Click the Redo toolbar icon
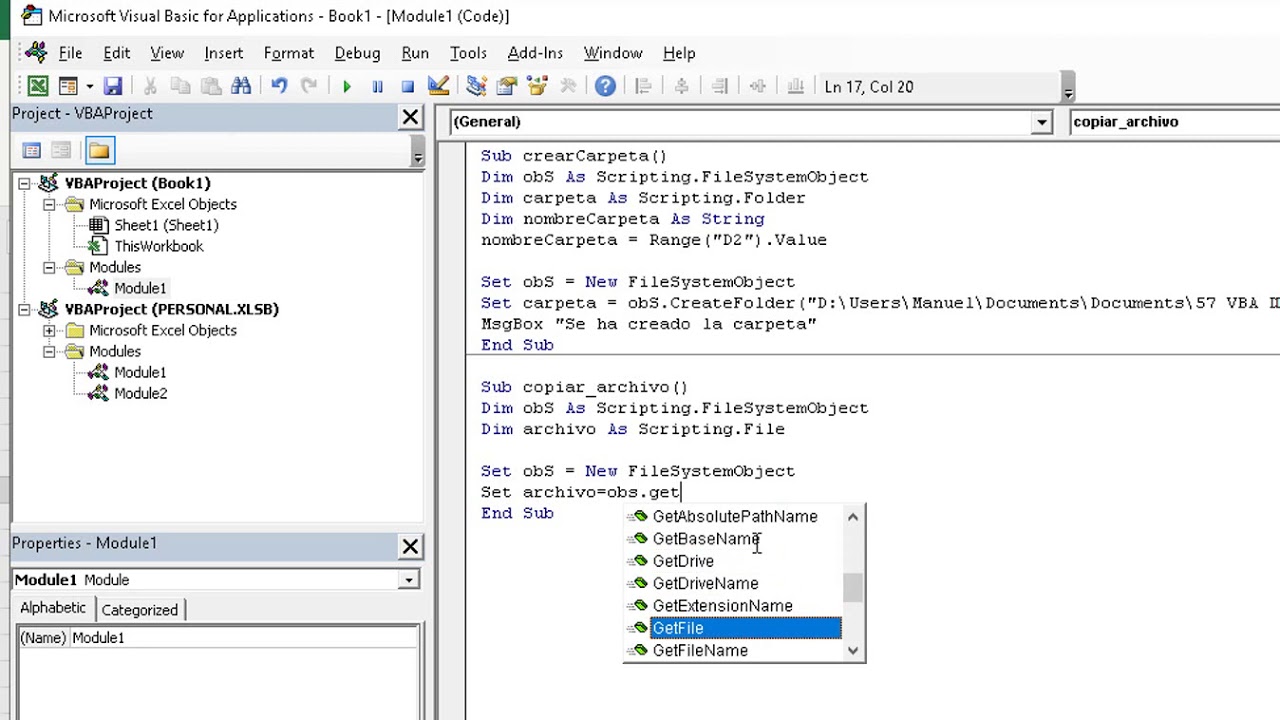 [x=309, y=87]
